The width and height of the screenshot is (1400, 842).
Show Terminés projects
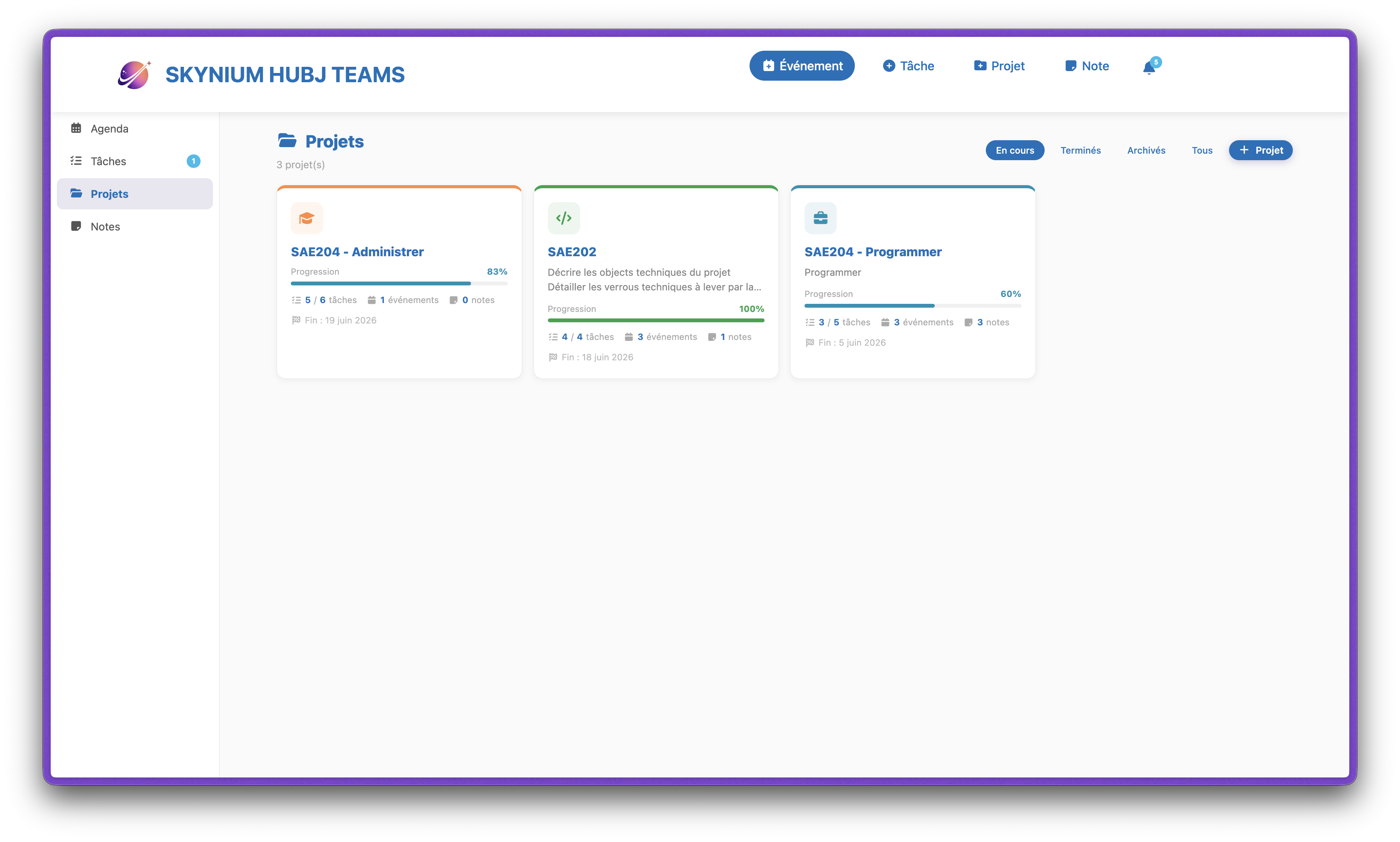point(1080,150)
